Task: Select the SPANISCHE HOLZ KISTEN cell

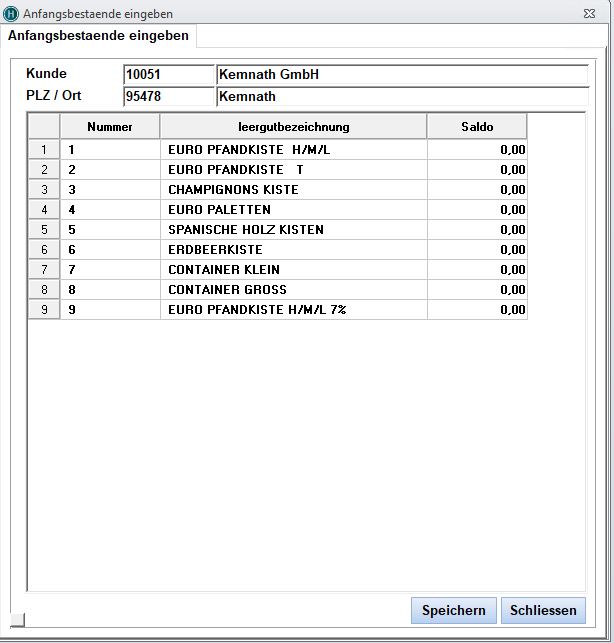Action: [293, 230]
